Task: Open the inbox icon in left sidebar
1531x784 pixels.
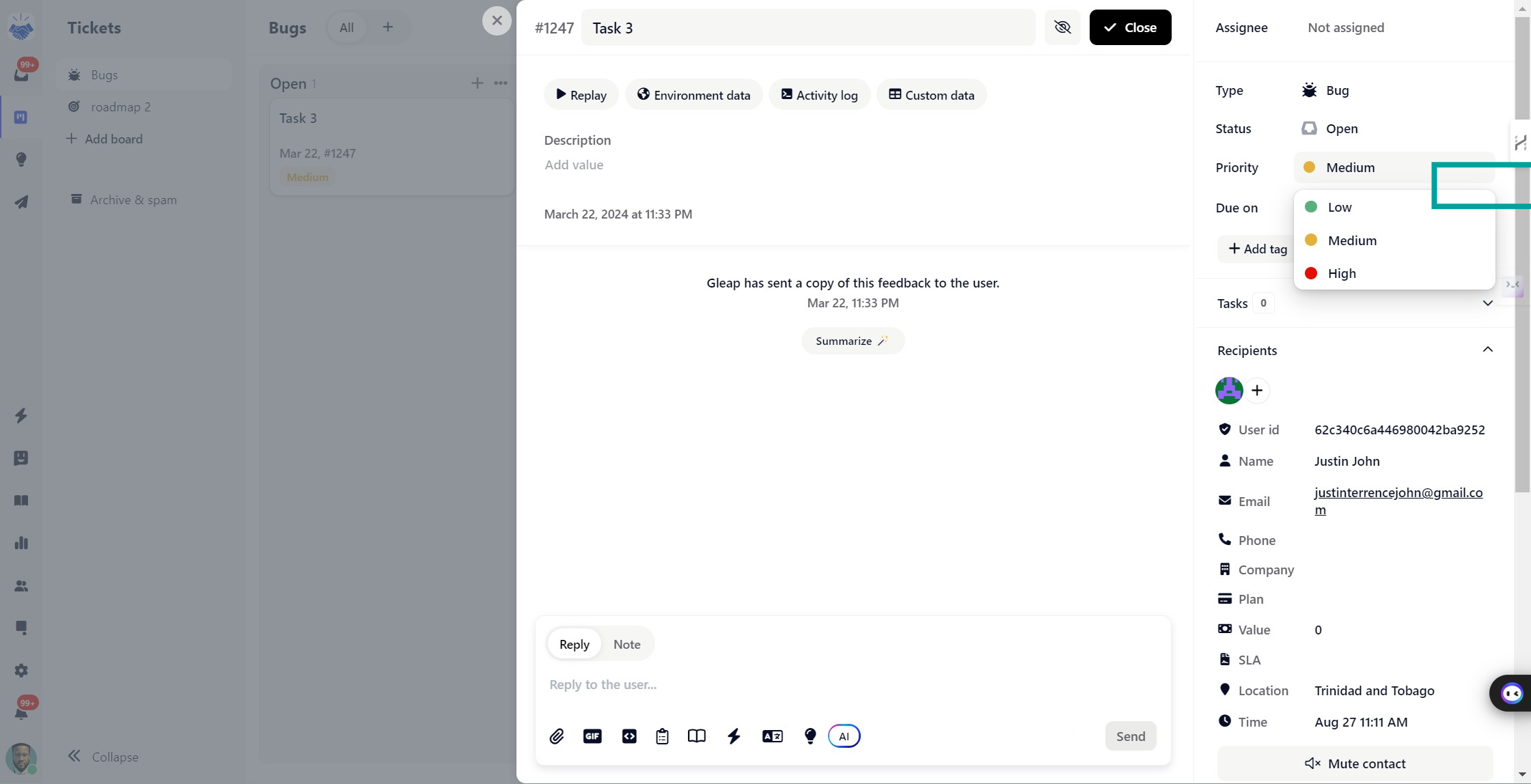Action: (x=21, y=74)
